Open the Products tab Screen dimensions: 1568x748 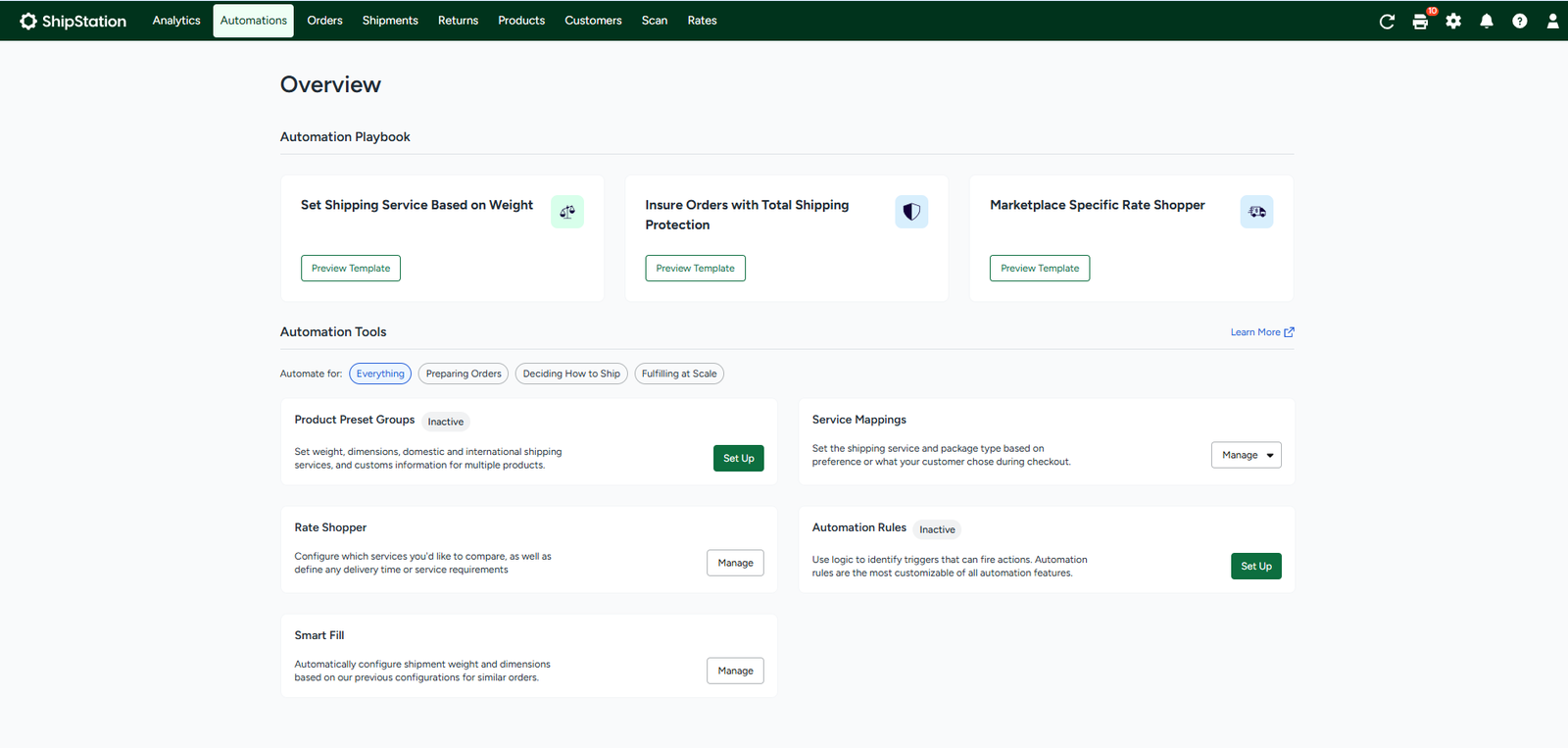[x=521, y=21]
